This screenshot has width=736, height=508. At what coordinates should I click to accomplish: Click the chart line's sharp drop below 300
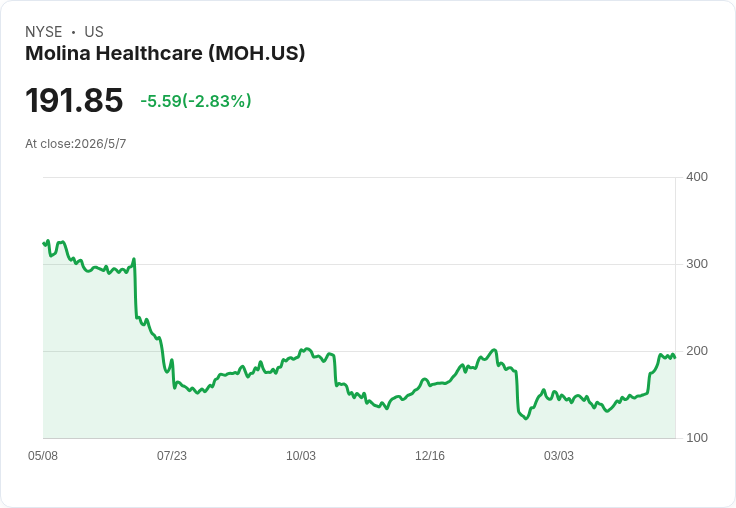coord(135,289)
